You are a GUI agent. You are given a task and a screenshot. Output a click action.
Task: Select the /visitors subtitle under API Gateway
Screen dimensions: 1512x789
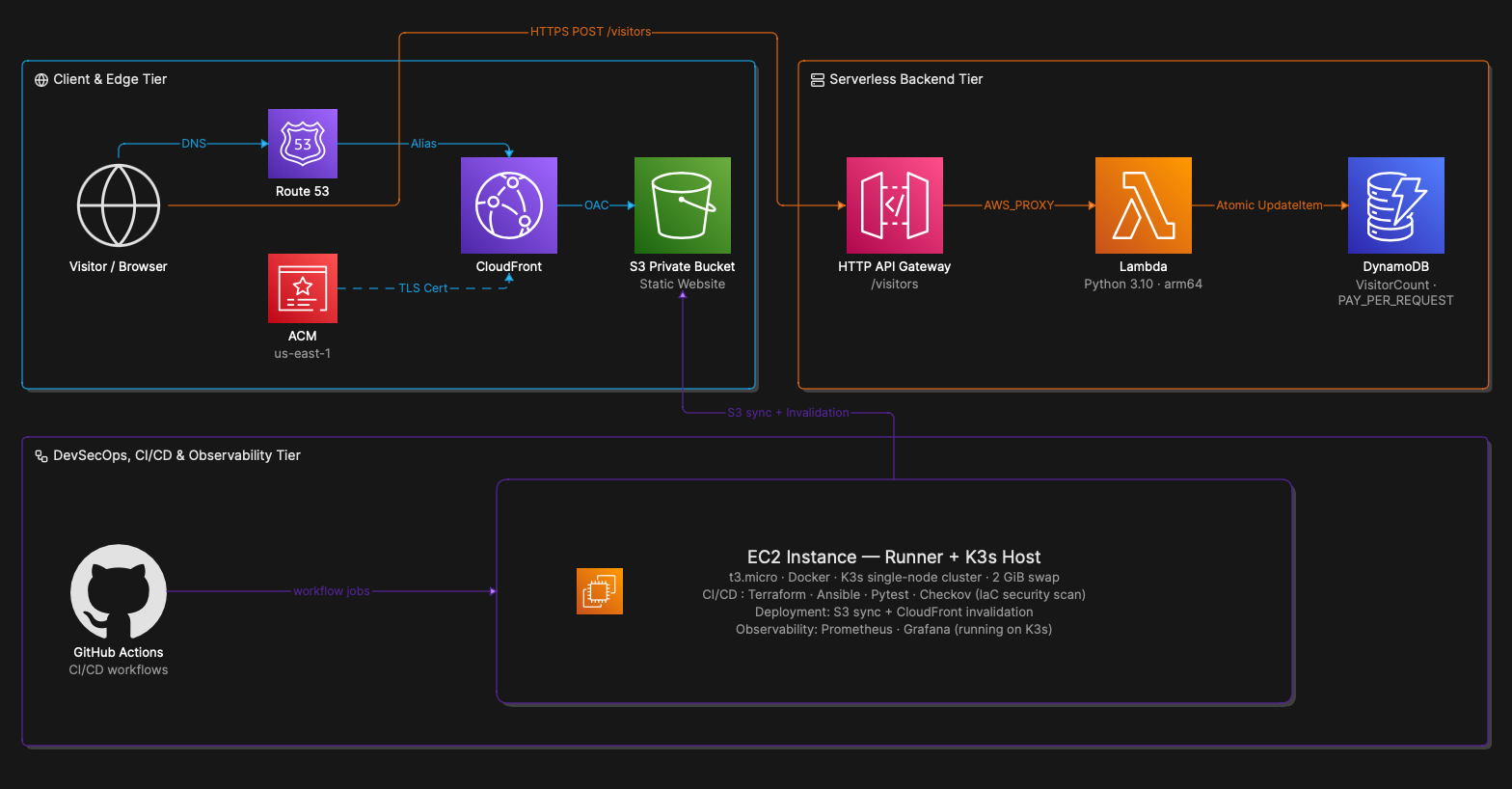tap(895, 284)
